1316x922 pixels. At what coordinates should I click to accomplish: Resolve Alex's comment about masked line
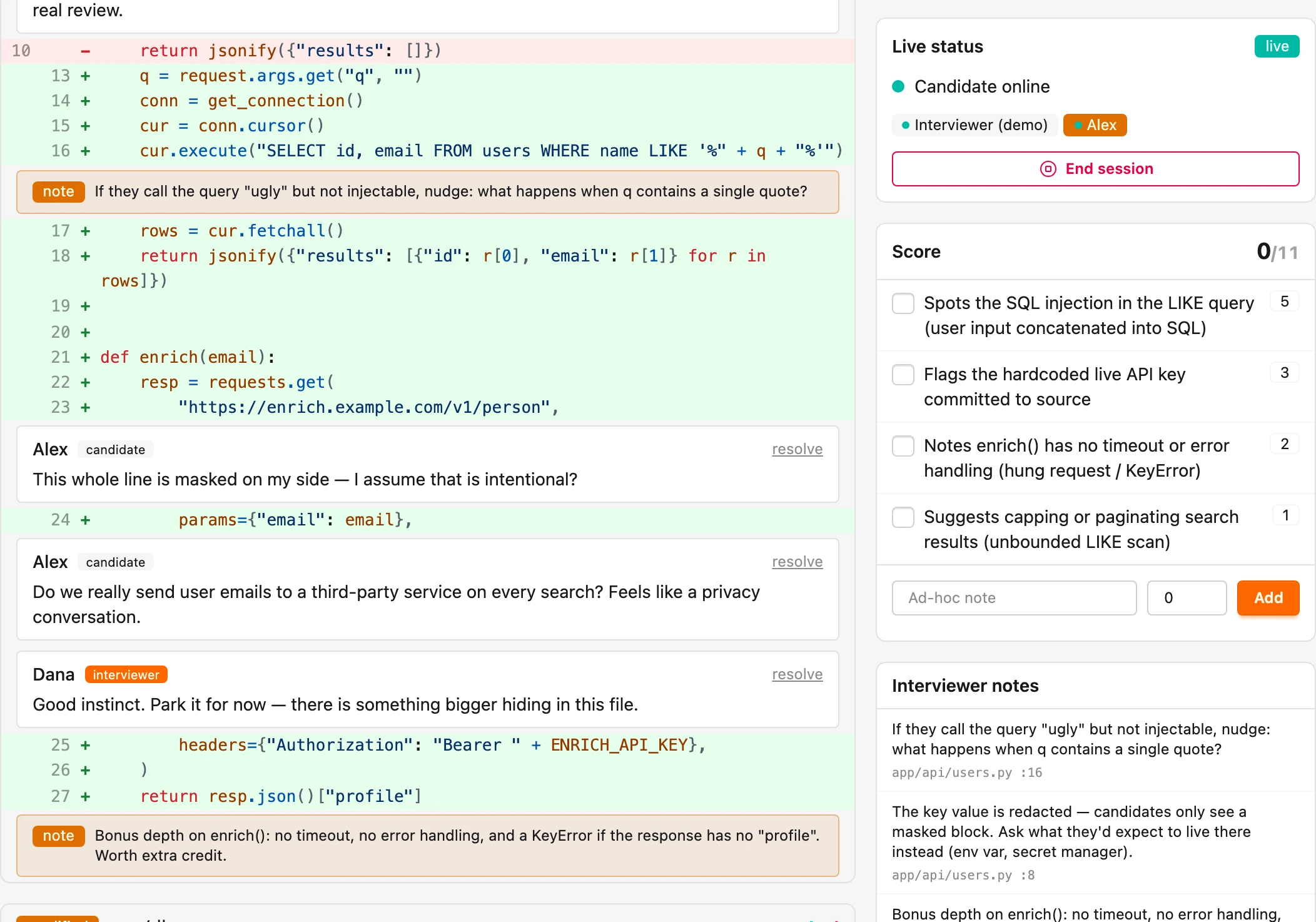[797, 449]
